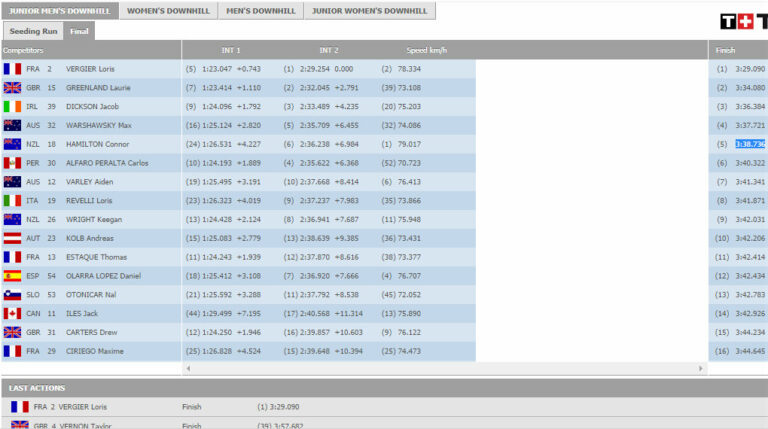This screenshot has width=768, height=429.
Task: Switch to the Women's Downhill tab
Action: coord(161,12)
